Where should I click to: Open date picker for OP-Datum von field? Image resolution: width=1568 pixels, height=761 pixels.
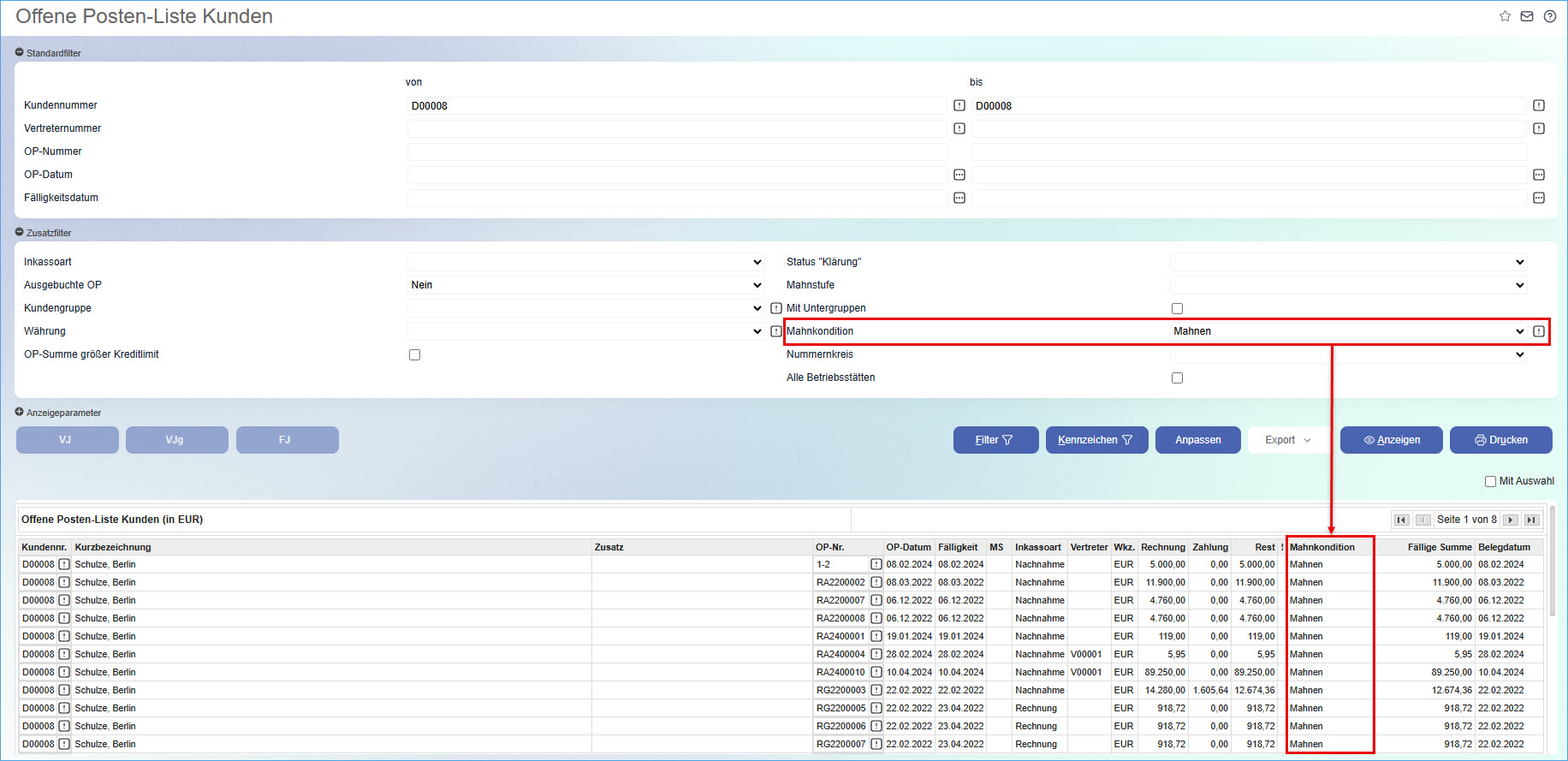click(959, 175)
